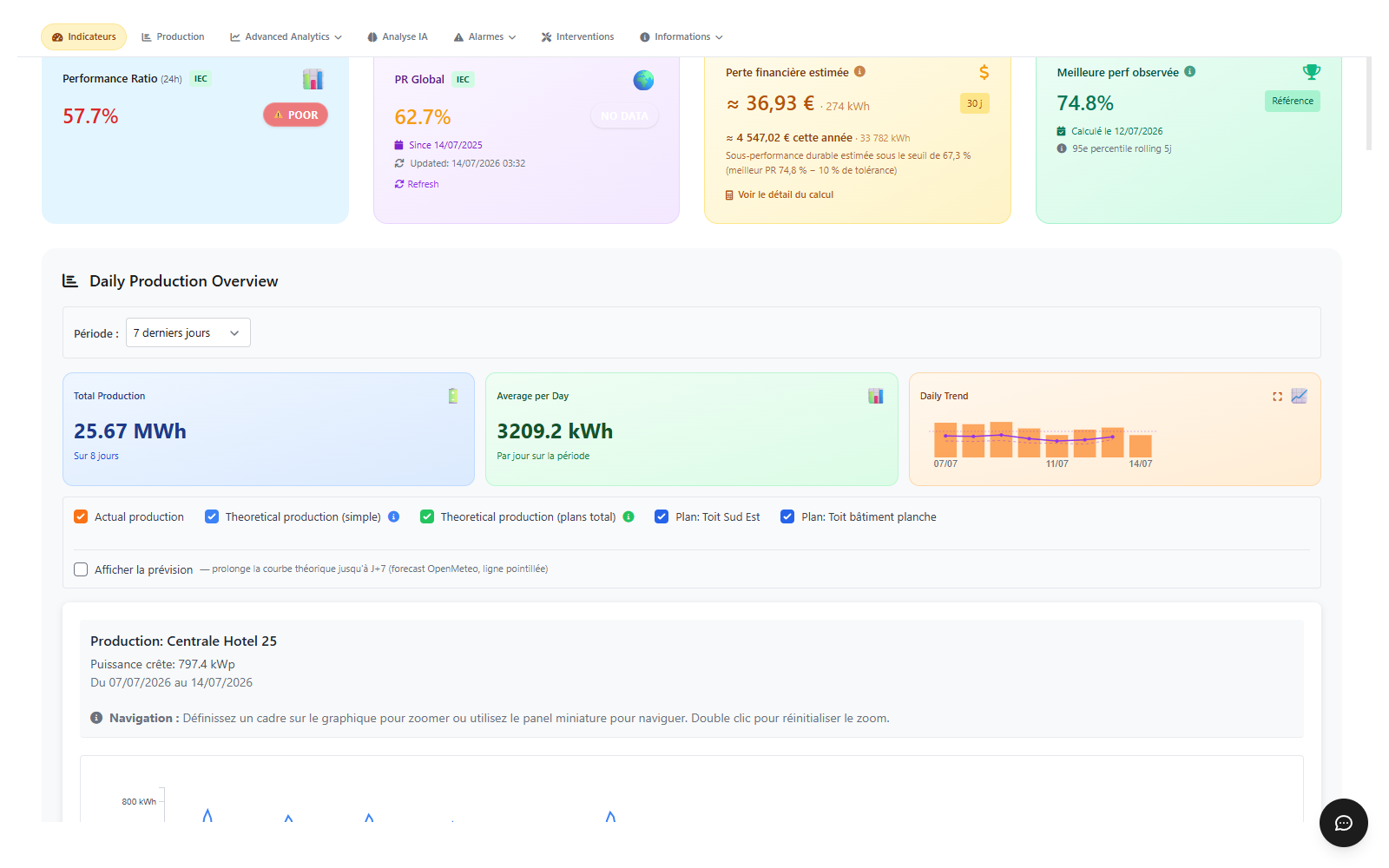Click the dollar sign icon
This screenshot has width=1389, height=868.
click(984, 72)
